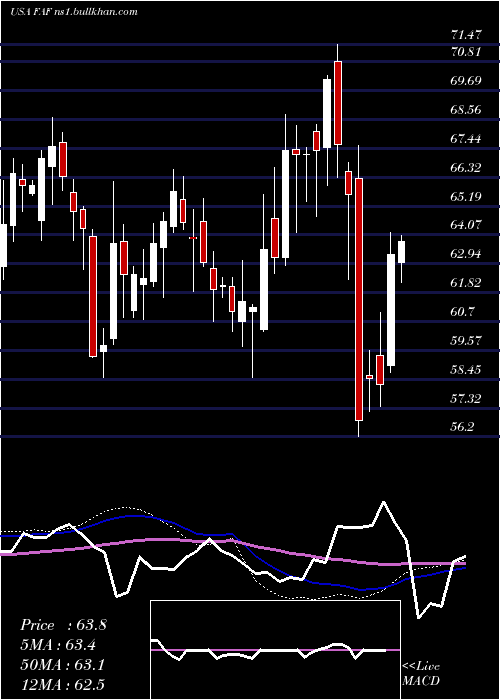
Task: Click the tallest red candle dropping to 56.2
Action: coord(359,299)
